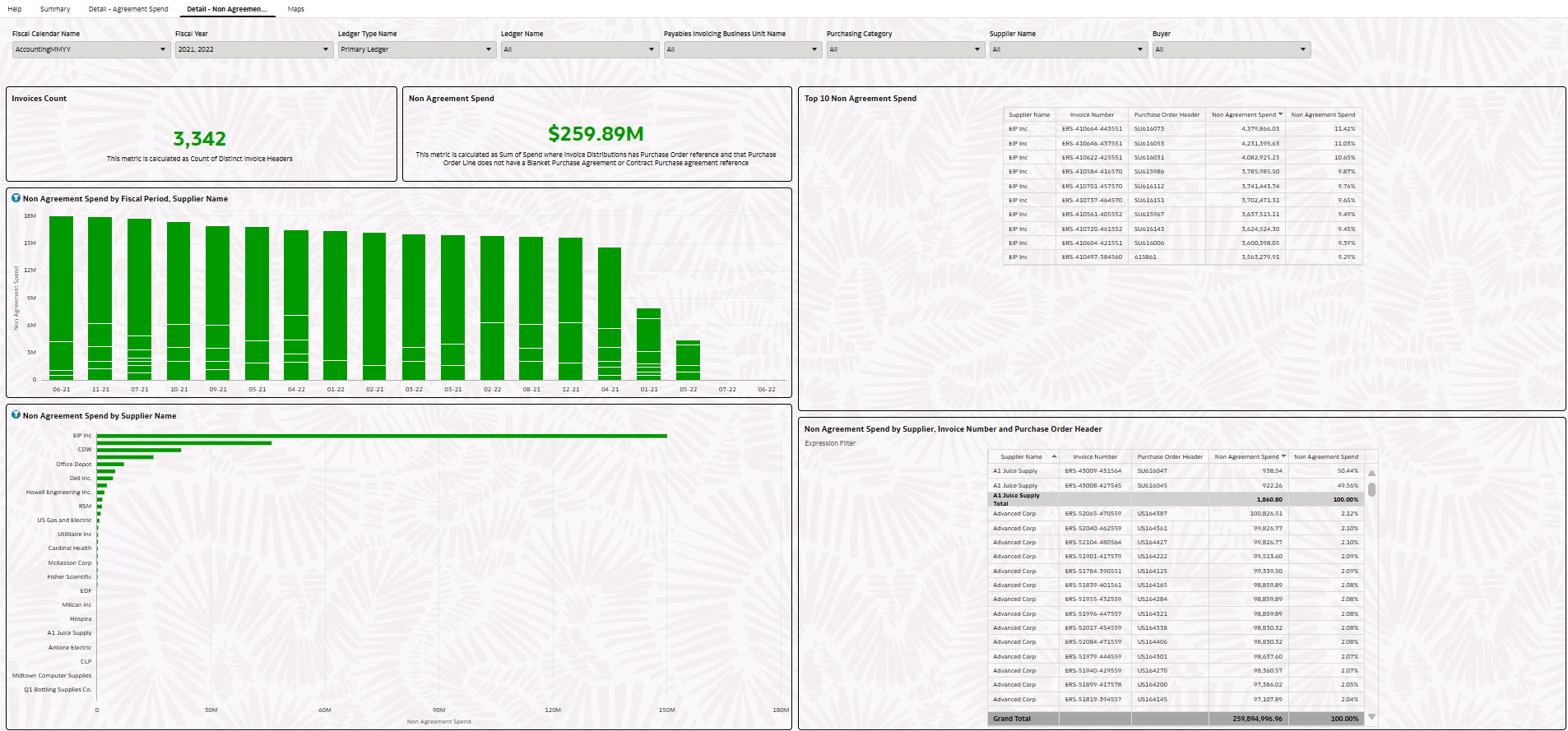Click filter icon beside Non Agreement Spend by Supplier Name title

pos(16,415)
